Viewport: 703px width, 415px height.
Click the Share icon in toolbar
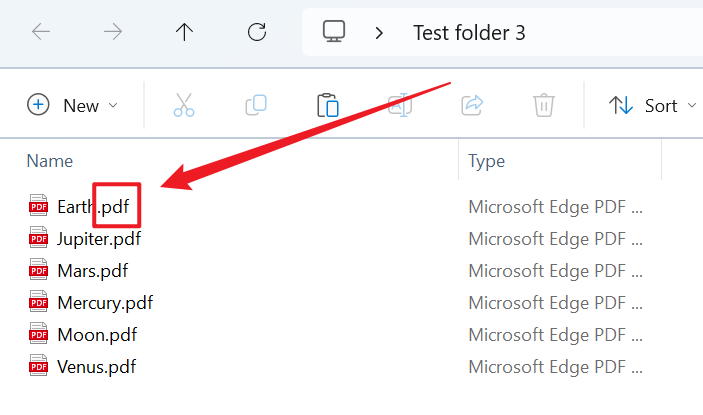(x=472, y=105)
